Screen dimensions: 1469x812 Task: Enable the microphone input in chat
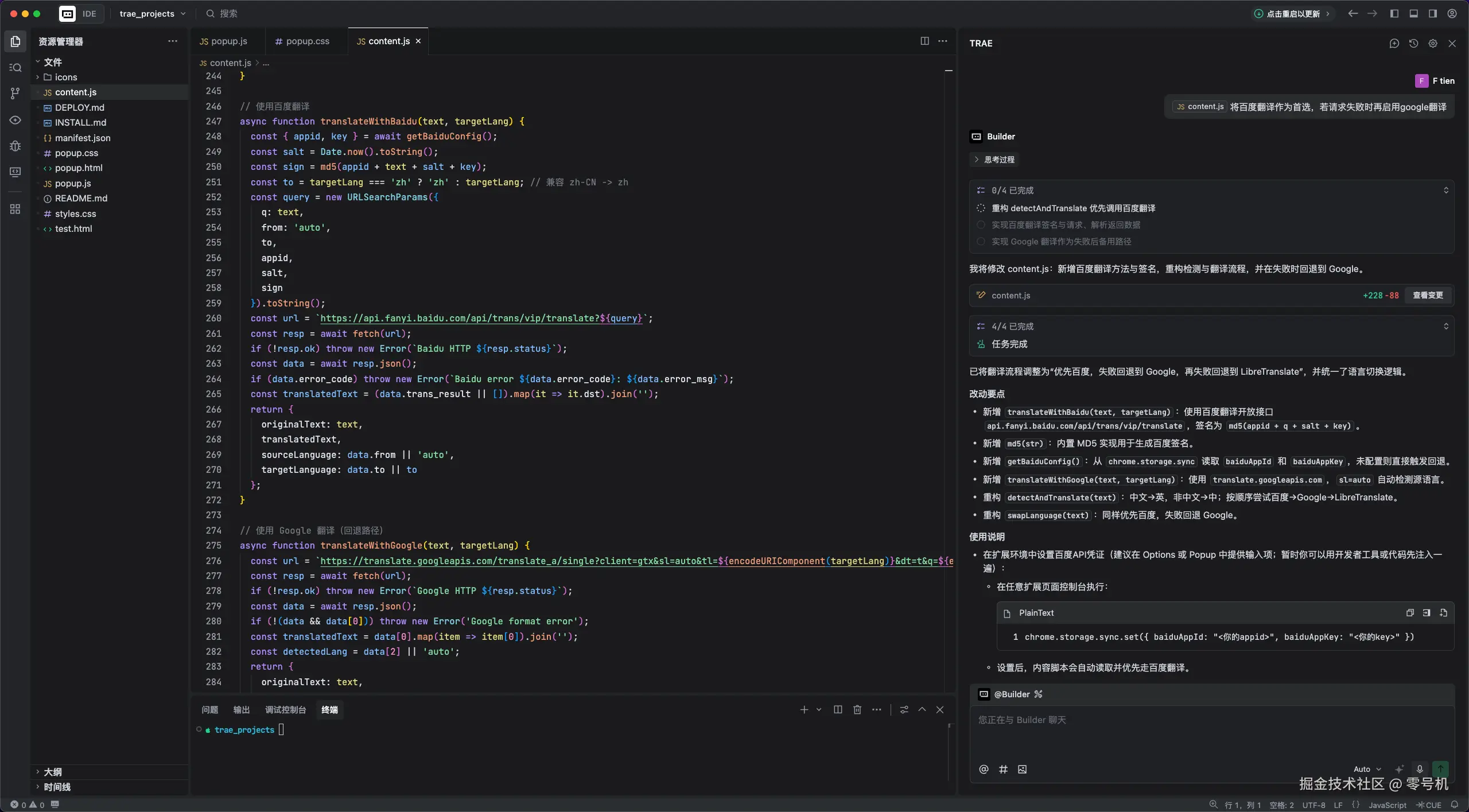(1418, 770)
